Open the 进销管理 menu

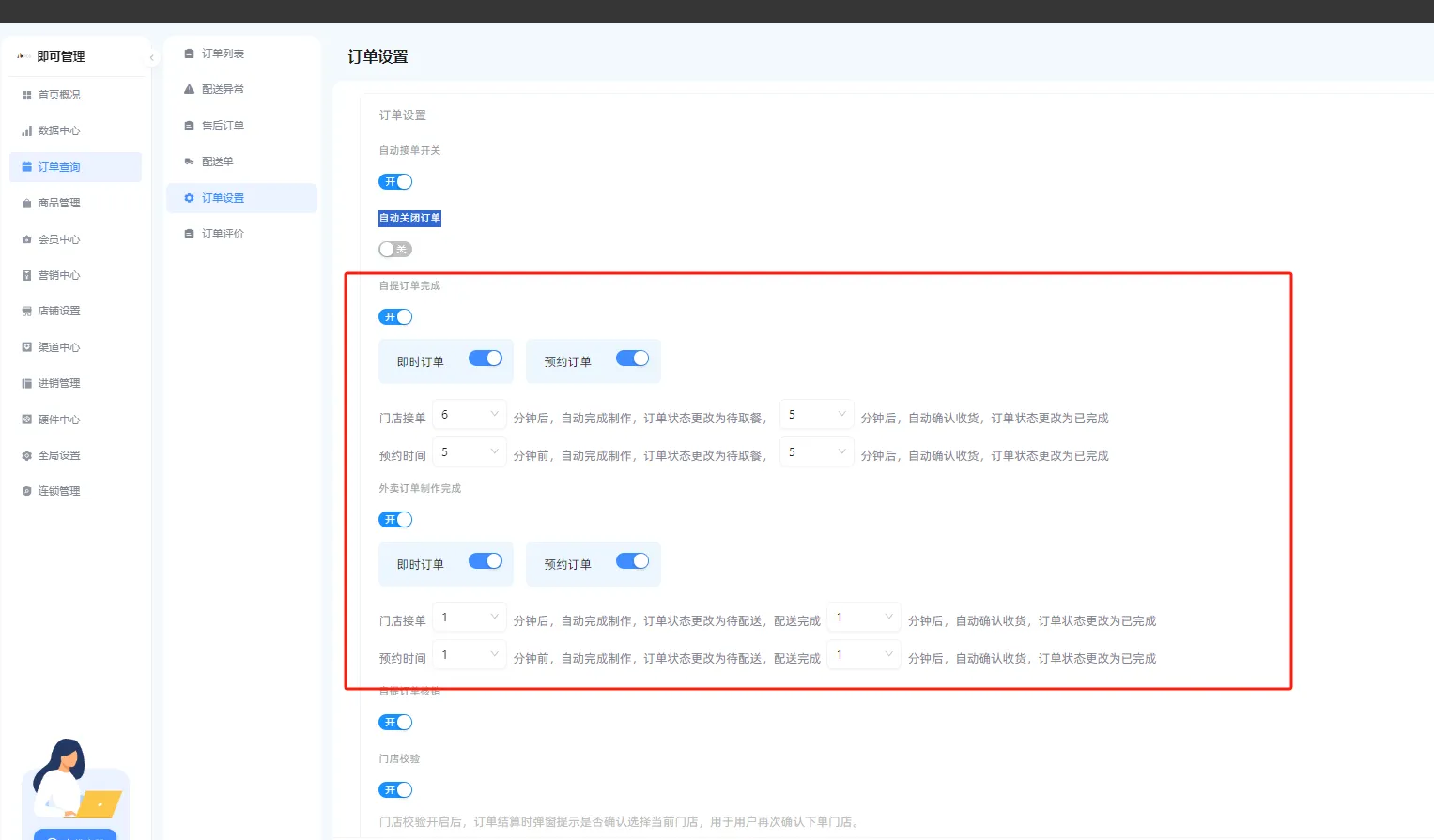coord(75,383)
